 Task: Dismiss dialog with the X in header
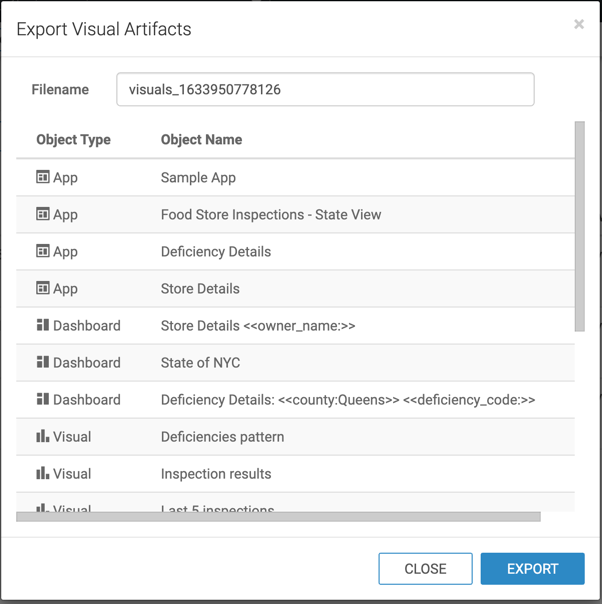point(579,24)
